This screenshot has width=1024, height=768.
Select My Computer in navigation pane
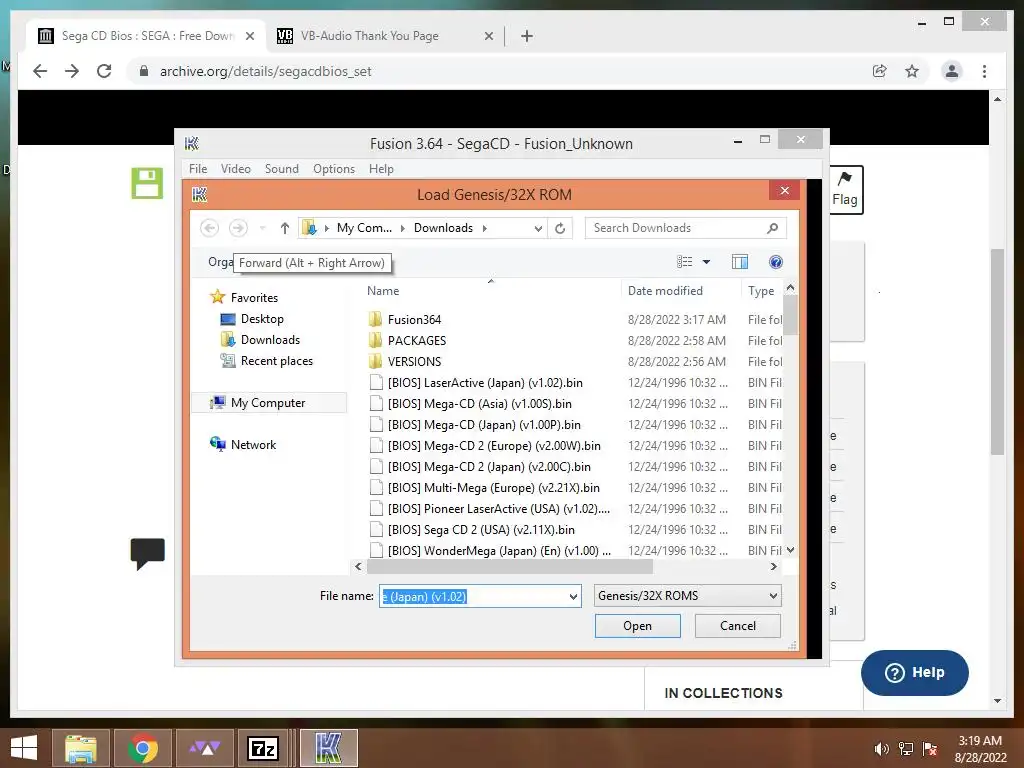pyautogui.click(x=268, y=403)
